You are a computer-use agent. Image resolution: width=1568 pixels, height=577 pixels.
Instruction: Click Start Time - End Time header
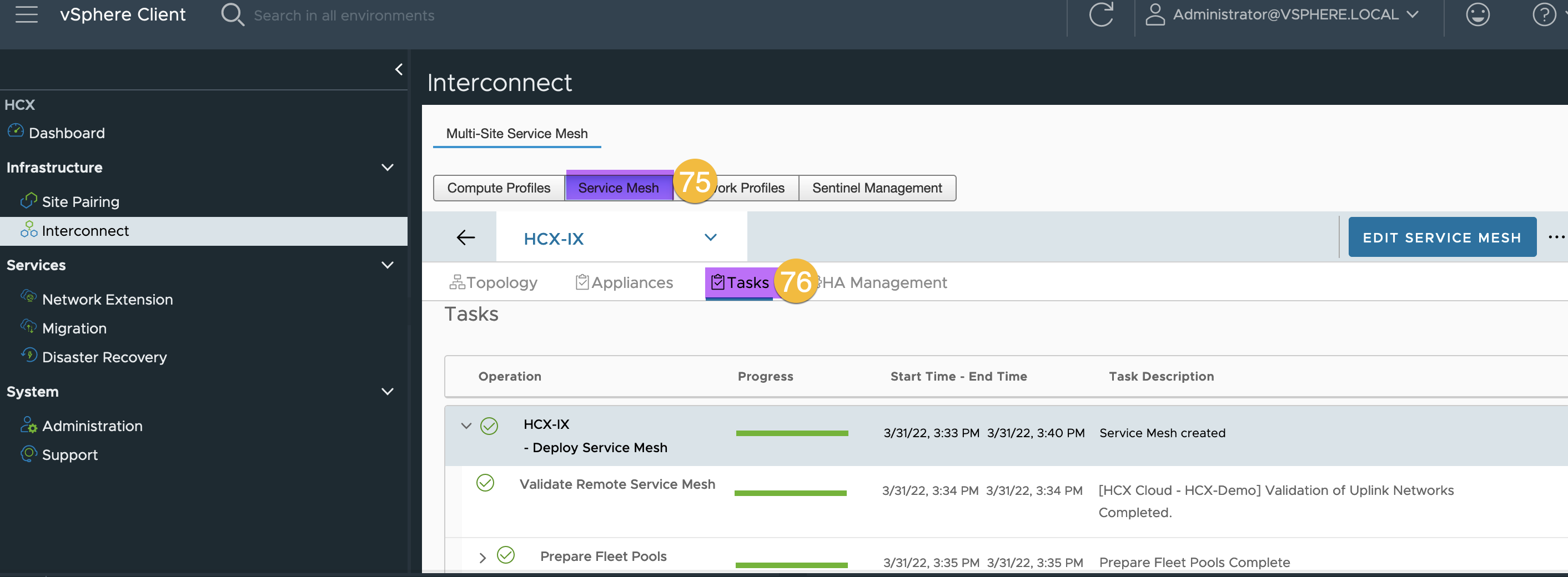click(959, 376)
